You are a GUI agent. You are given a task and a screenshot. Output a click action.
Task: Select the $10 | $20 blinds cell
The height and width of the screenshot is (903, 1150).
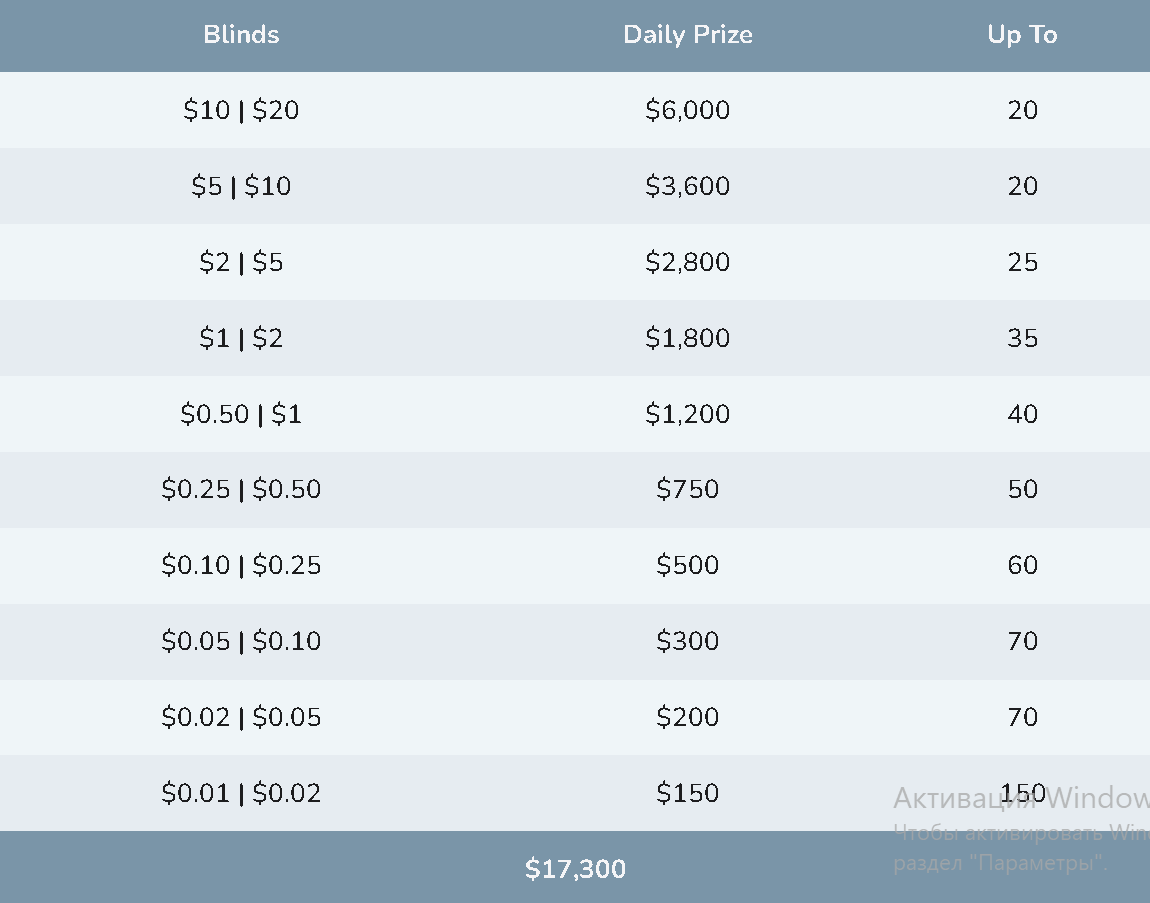click(241, 110)
